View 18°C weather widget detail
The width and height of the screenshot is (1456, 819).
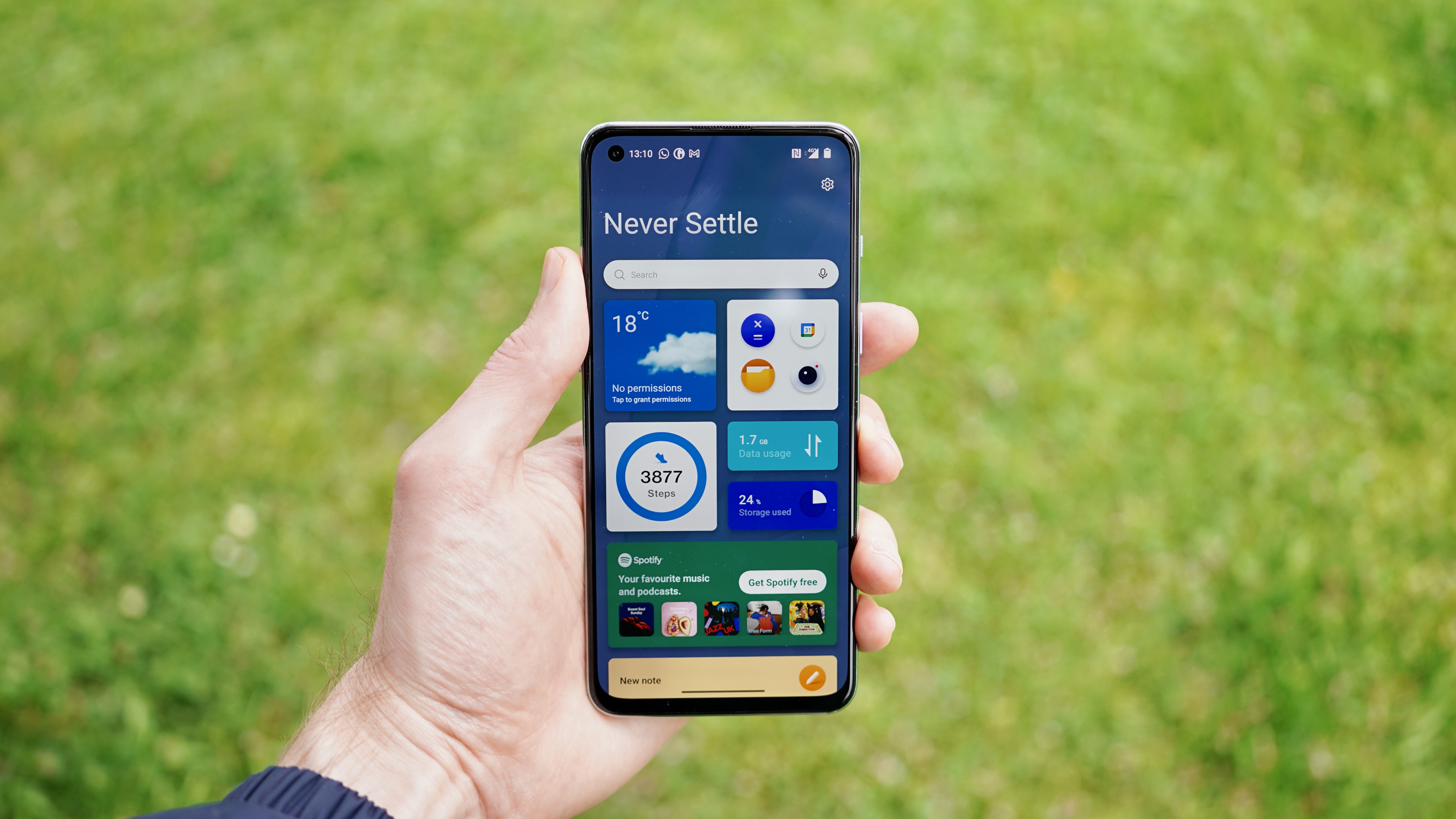pos(660,355)
